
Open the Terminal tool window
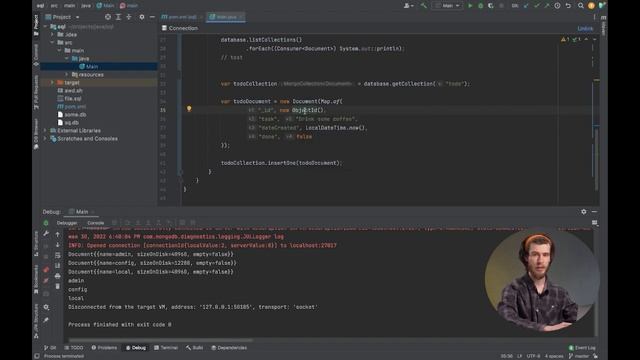(x=166, y=348)
